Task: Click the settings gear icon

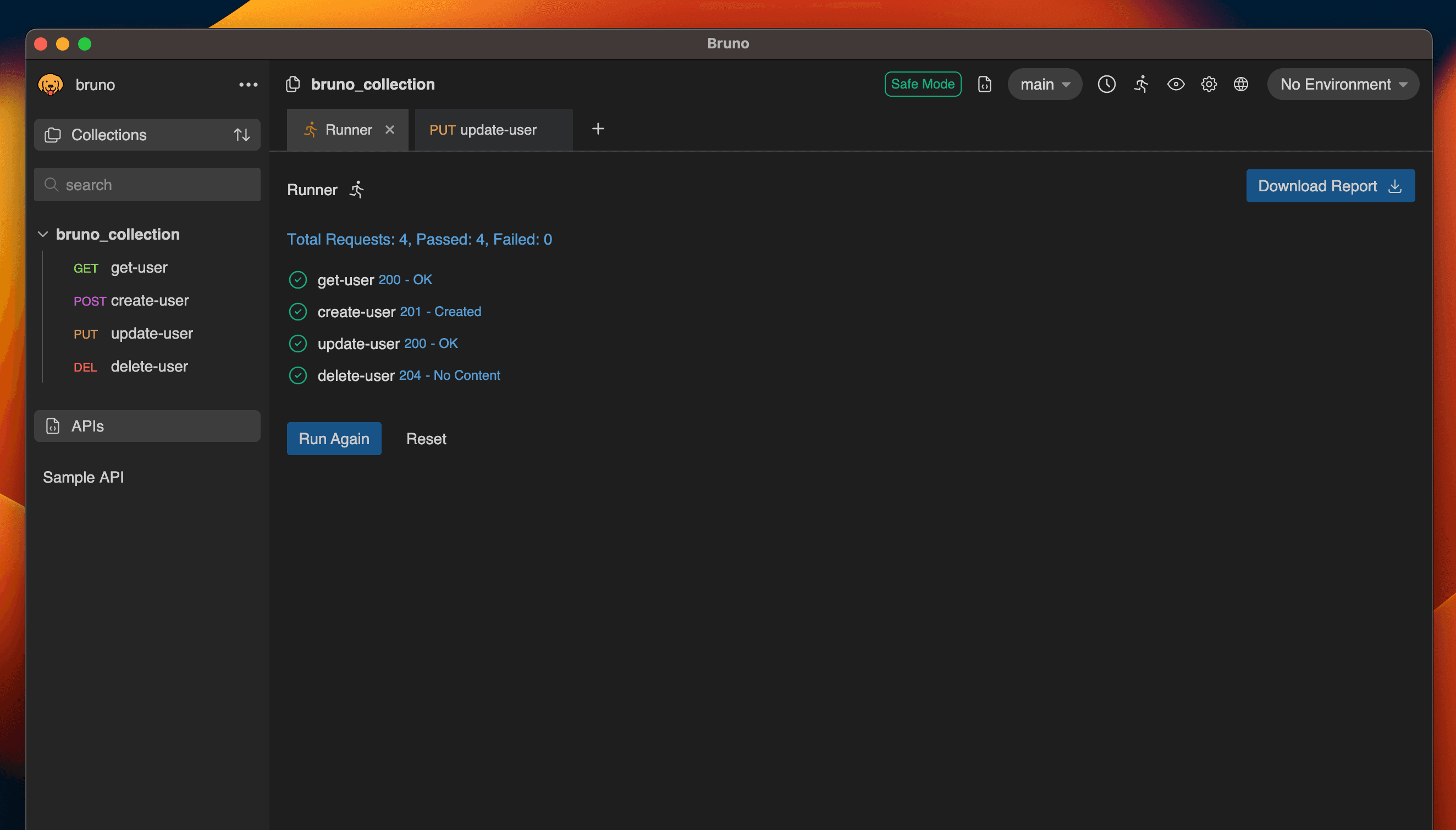Action: click(1209, 84)
